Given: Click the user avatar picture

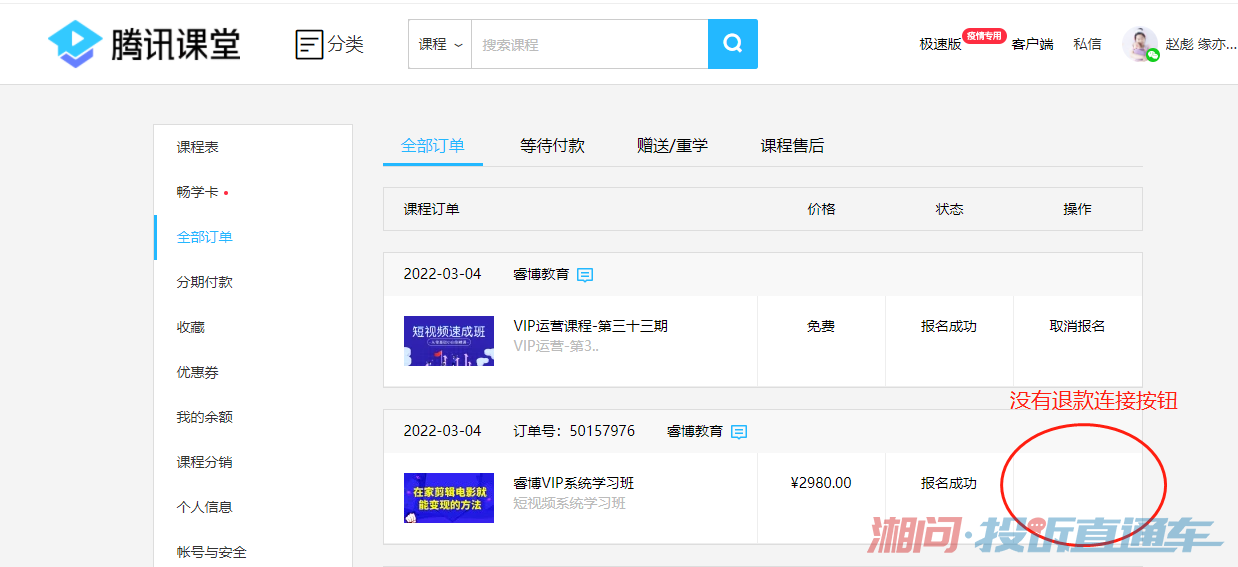Looking at the screenshot, I should coord(1139,44).
